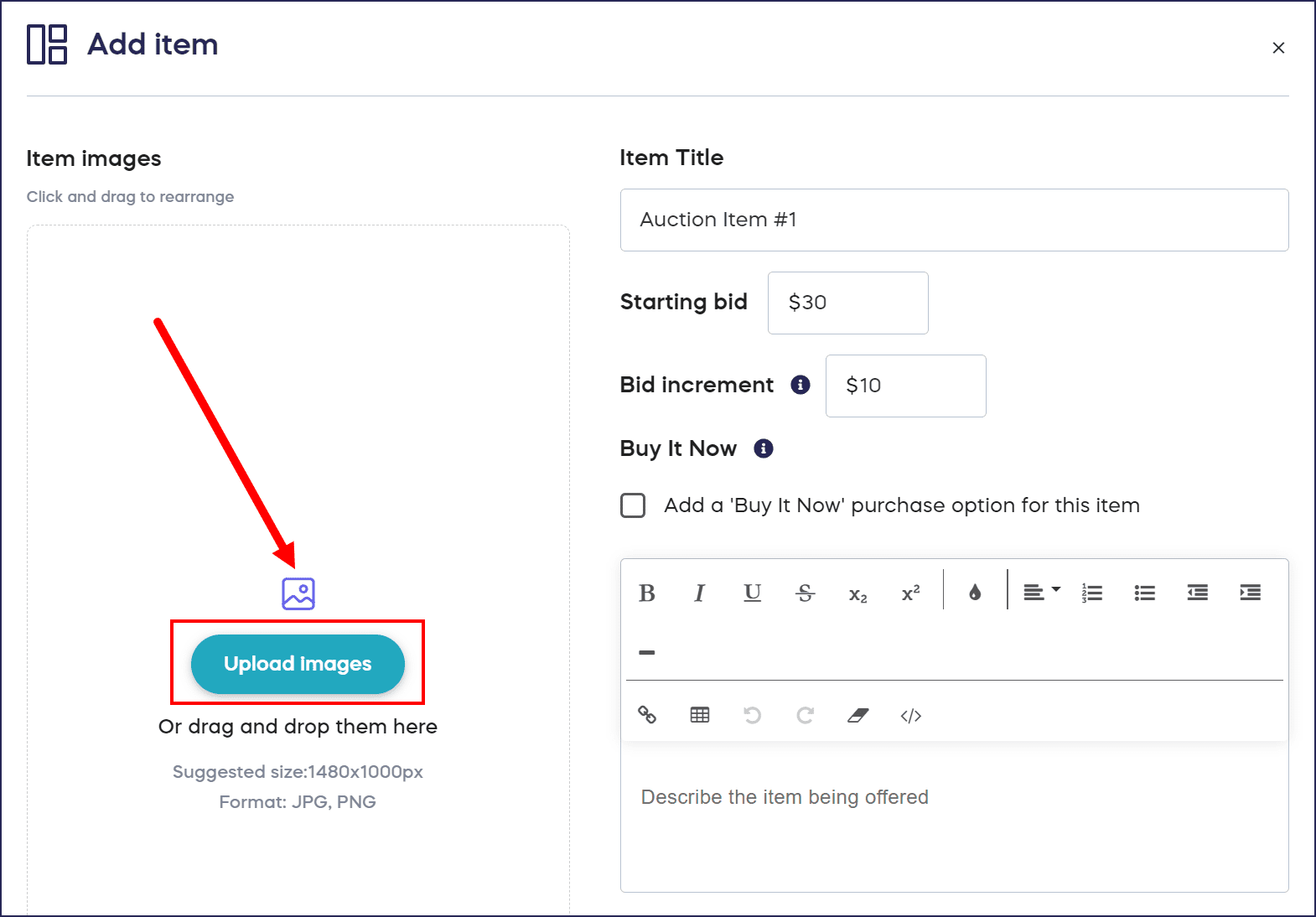
Task: Show the Bid increment info tooltip
Action: [800, 385]
